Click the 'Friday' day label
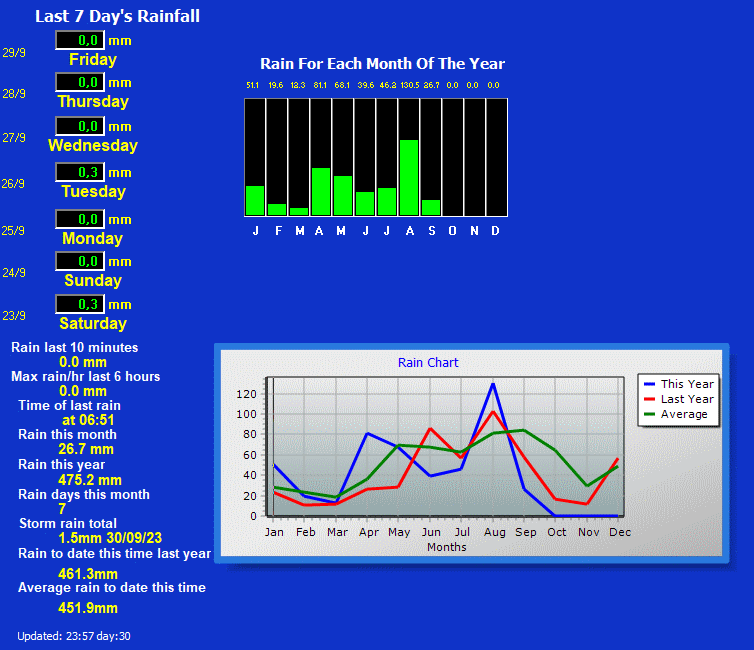Image resolution: width=754 pixels, height=650 pixels. (x=93, y=59)
